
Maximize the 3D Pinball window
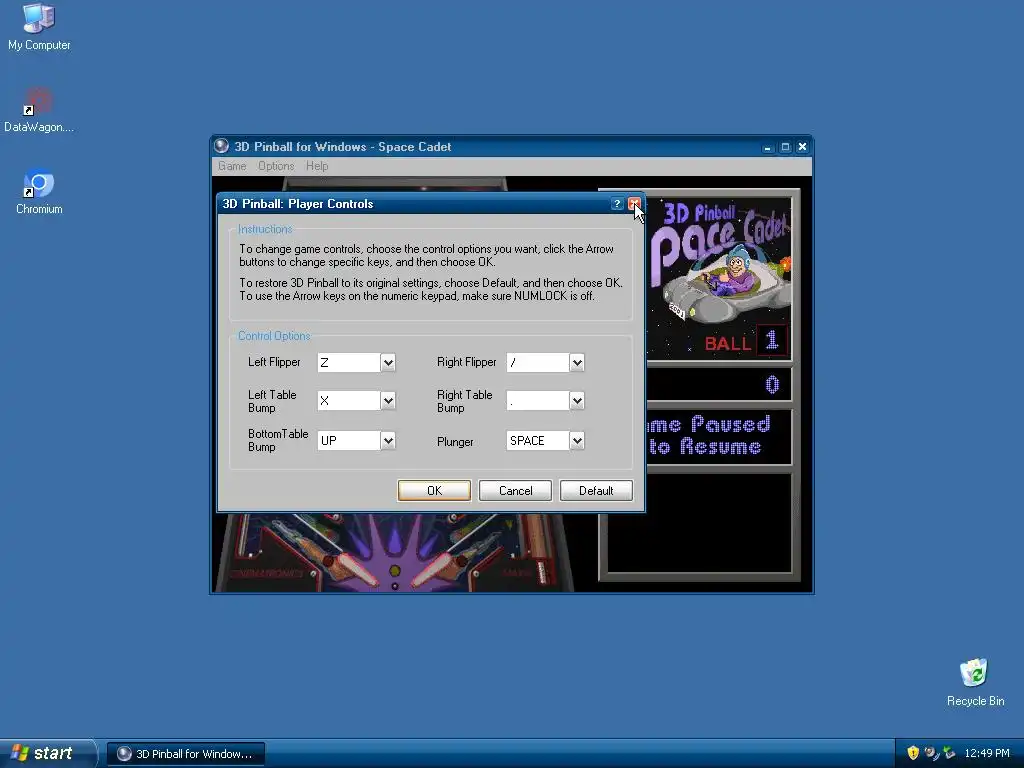[785, 147]
